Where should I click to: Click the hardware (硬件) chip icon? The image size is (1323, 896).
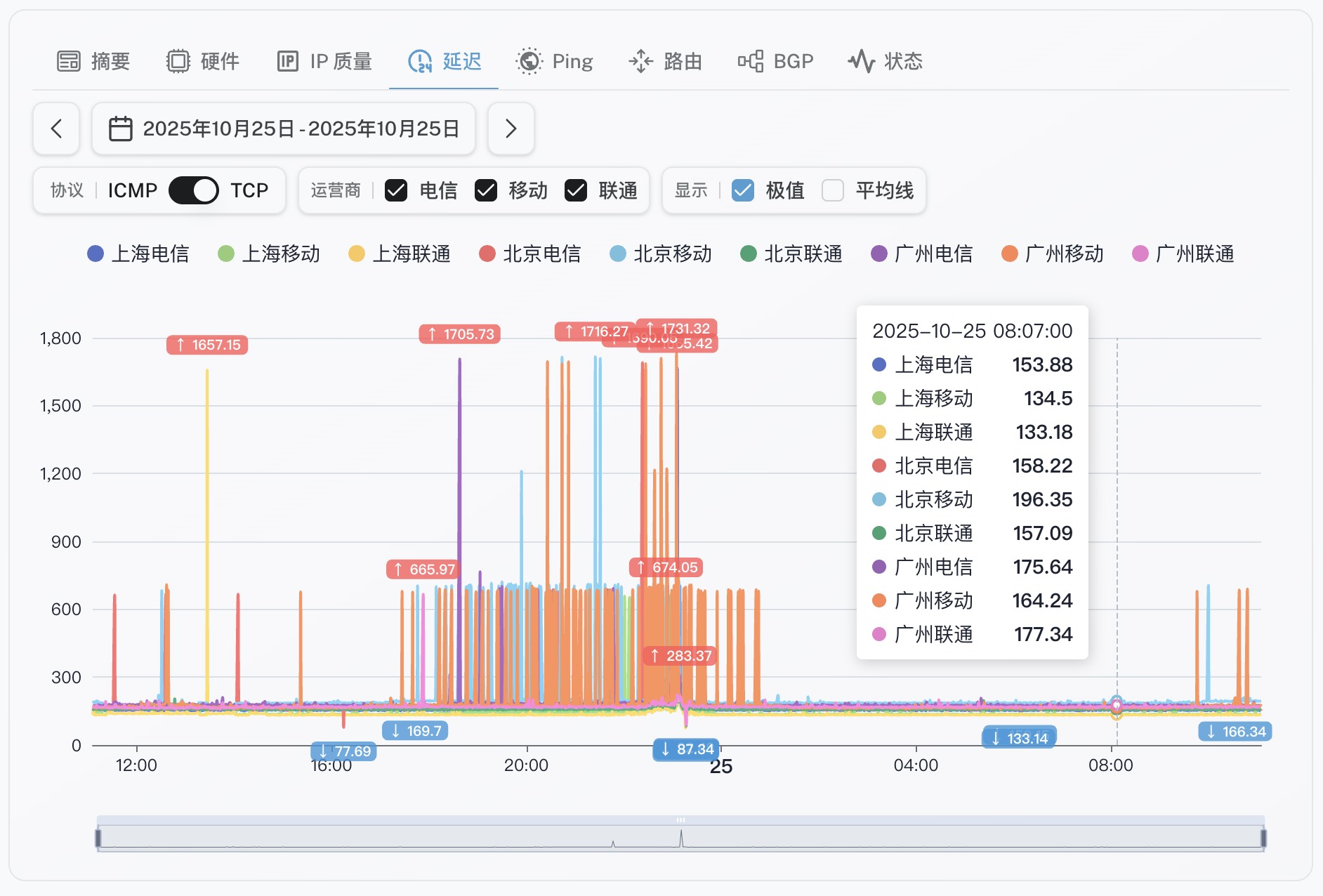click(178, 62)
